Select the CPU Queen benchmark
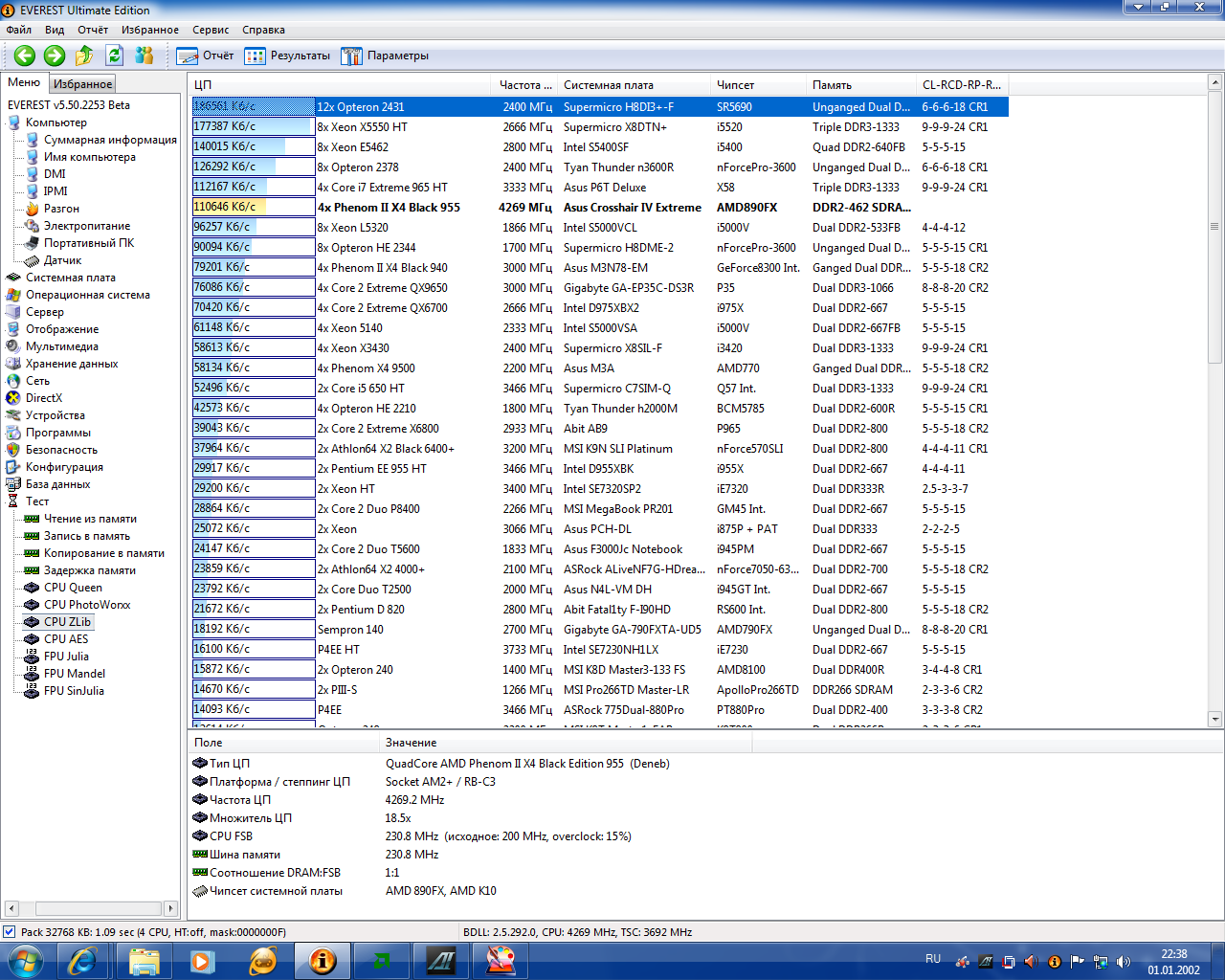The image size is (1225, 980). click(73, 588)
